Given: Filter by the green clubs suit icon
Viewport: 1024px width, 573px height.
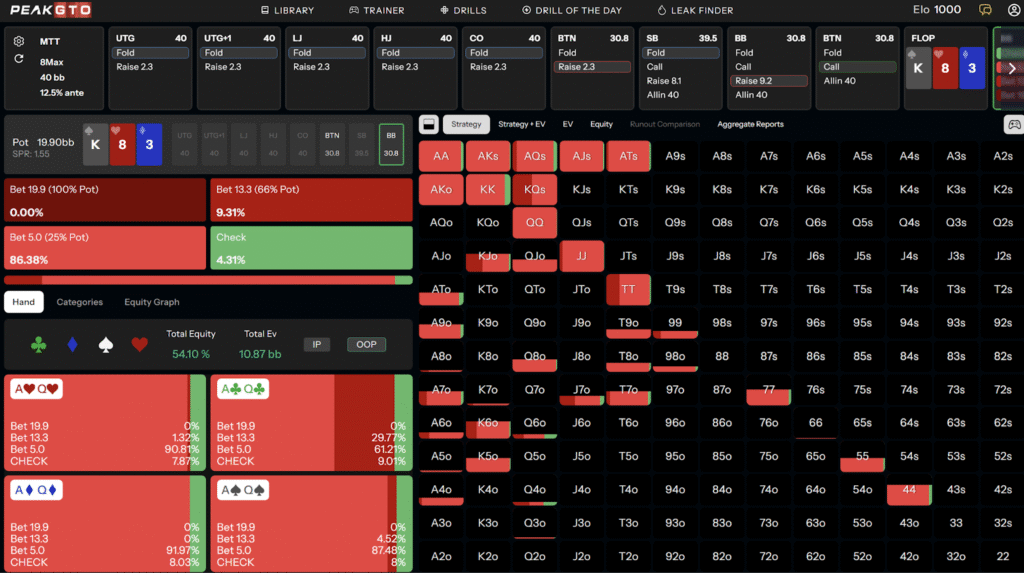Looking at the screenshot, I should [x=39, y=345].
